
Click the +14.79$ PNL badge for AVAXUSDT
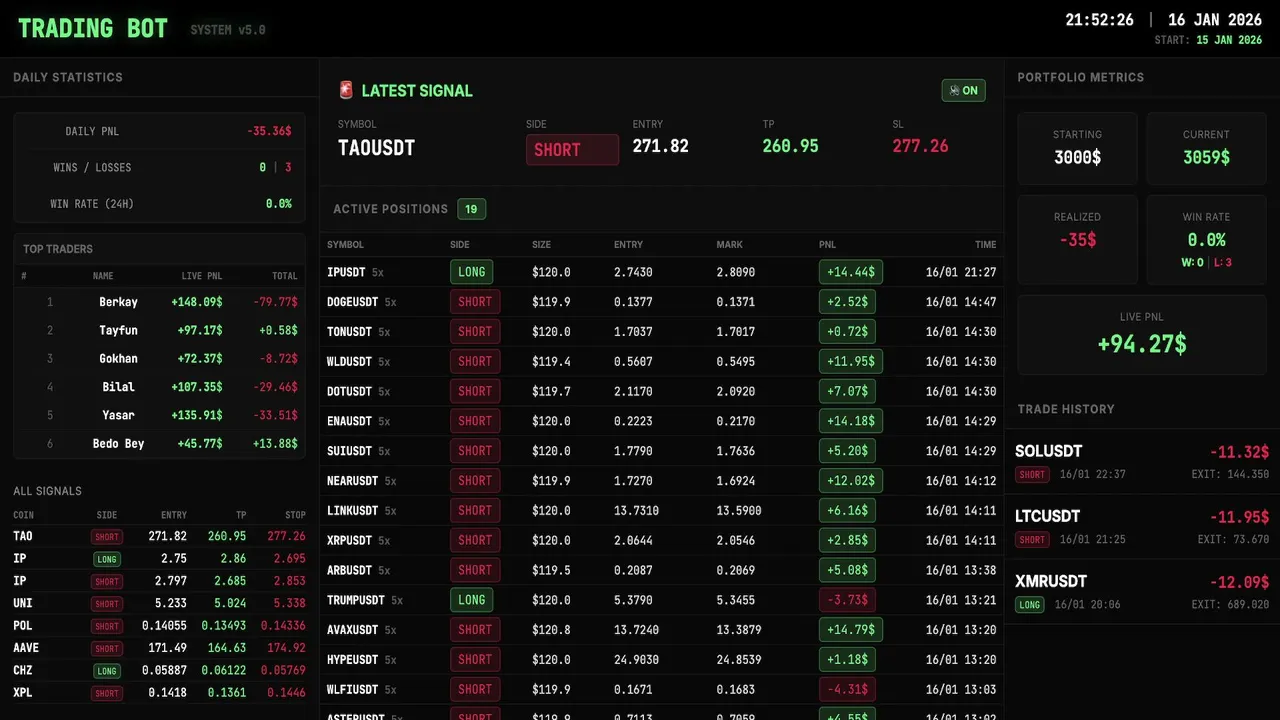pos(851,630)
